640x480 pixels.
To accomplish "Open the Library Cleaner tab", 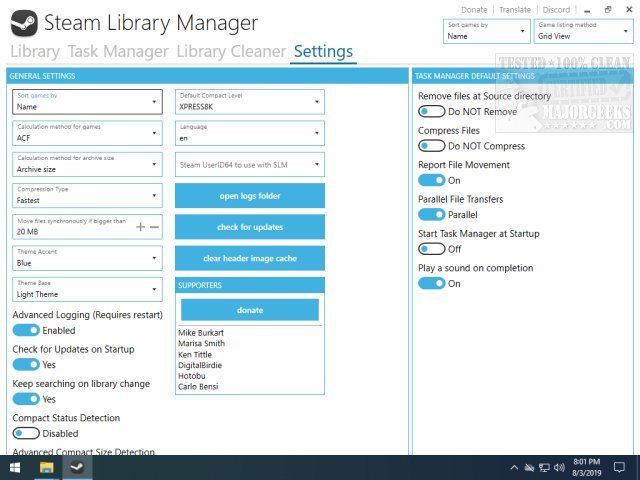I will tap(231, 51).
